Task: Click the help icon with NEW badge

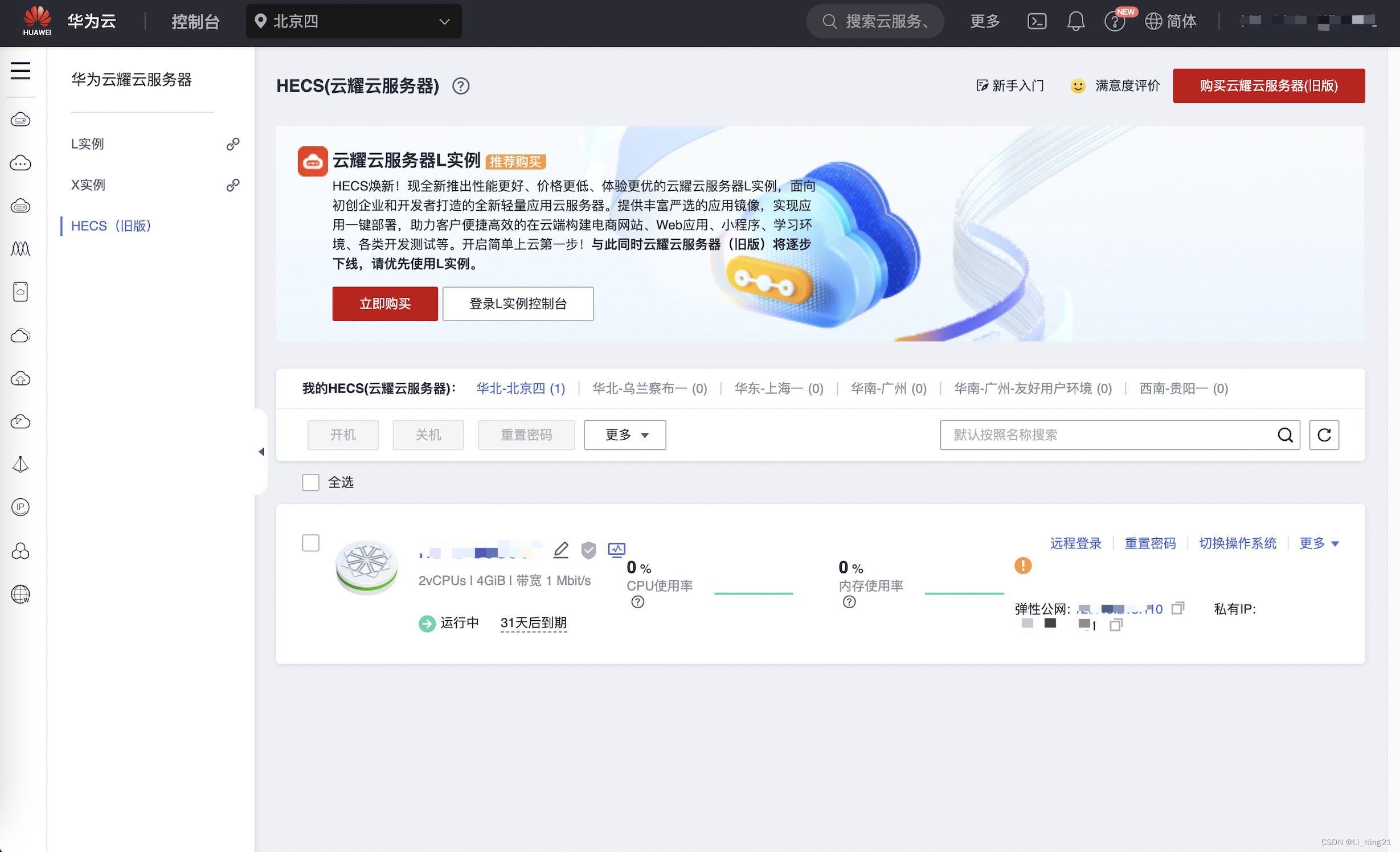Action: click(1115, 21)
